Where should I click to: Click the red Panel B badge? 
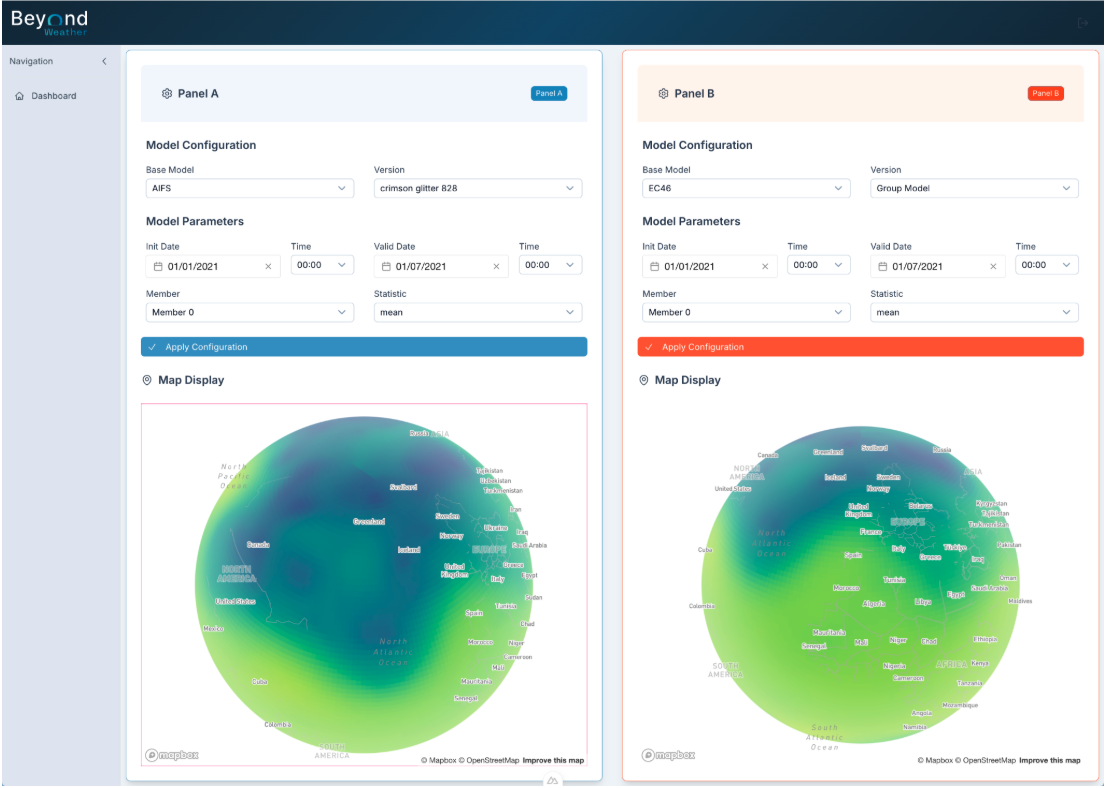(x=1045, y=93)
